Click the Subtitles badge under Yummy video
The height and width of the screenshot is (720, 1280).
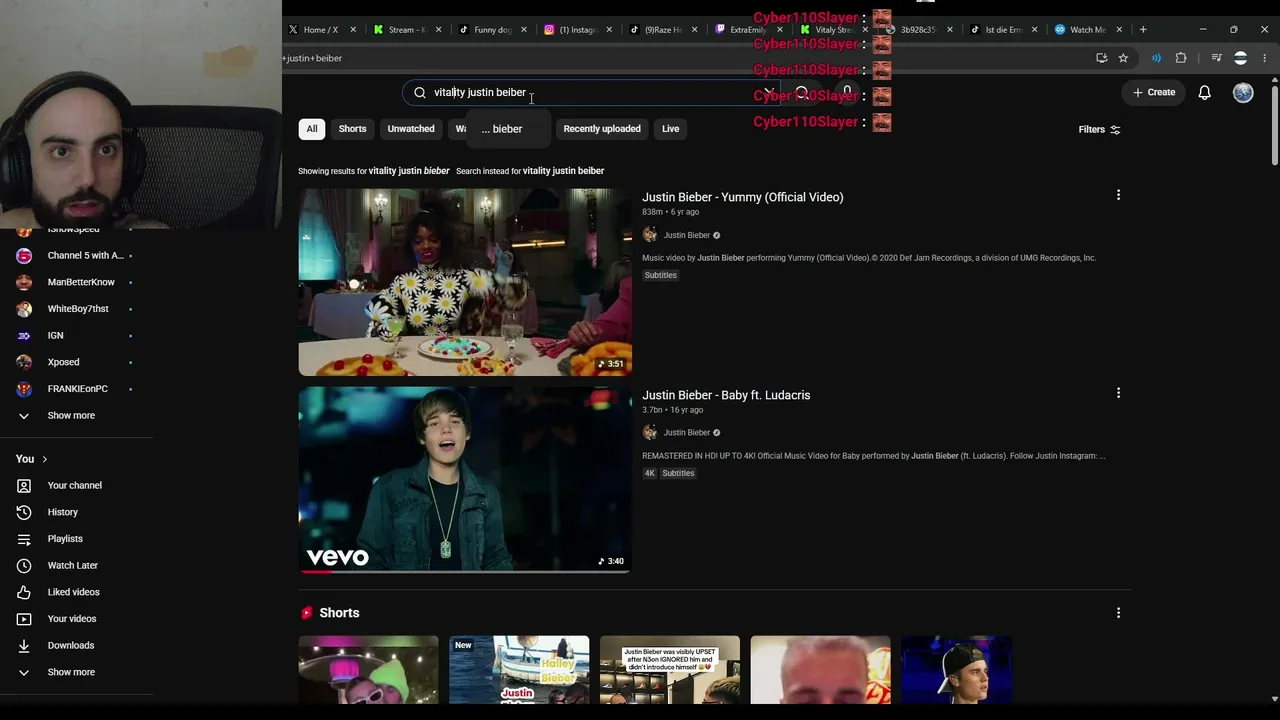pos(660,275)
